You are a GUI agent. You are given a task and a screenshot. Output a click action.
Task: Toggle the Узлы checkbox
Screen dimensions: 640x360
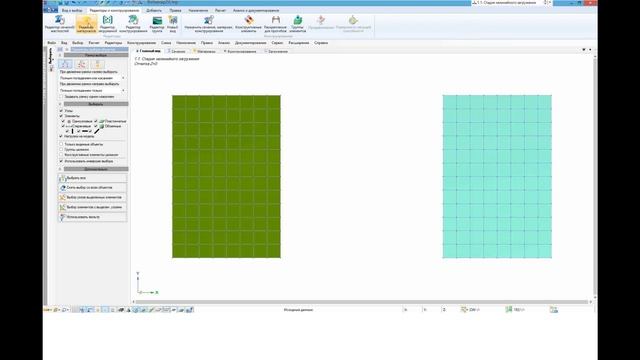click(x=61, y=111)
